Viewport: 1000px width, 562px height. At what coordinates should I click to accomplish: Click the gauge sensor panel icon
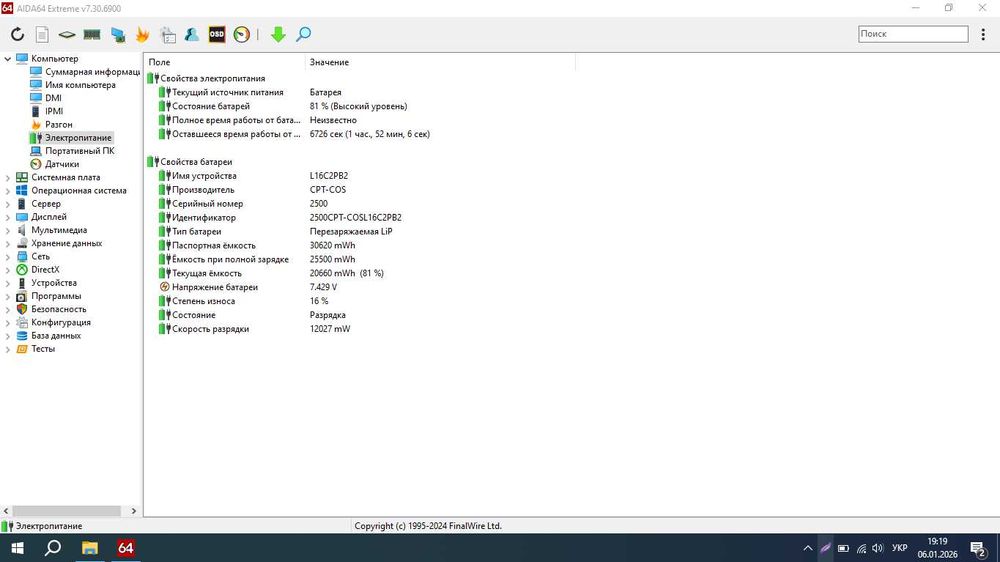click(242, 34)
